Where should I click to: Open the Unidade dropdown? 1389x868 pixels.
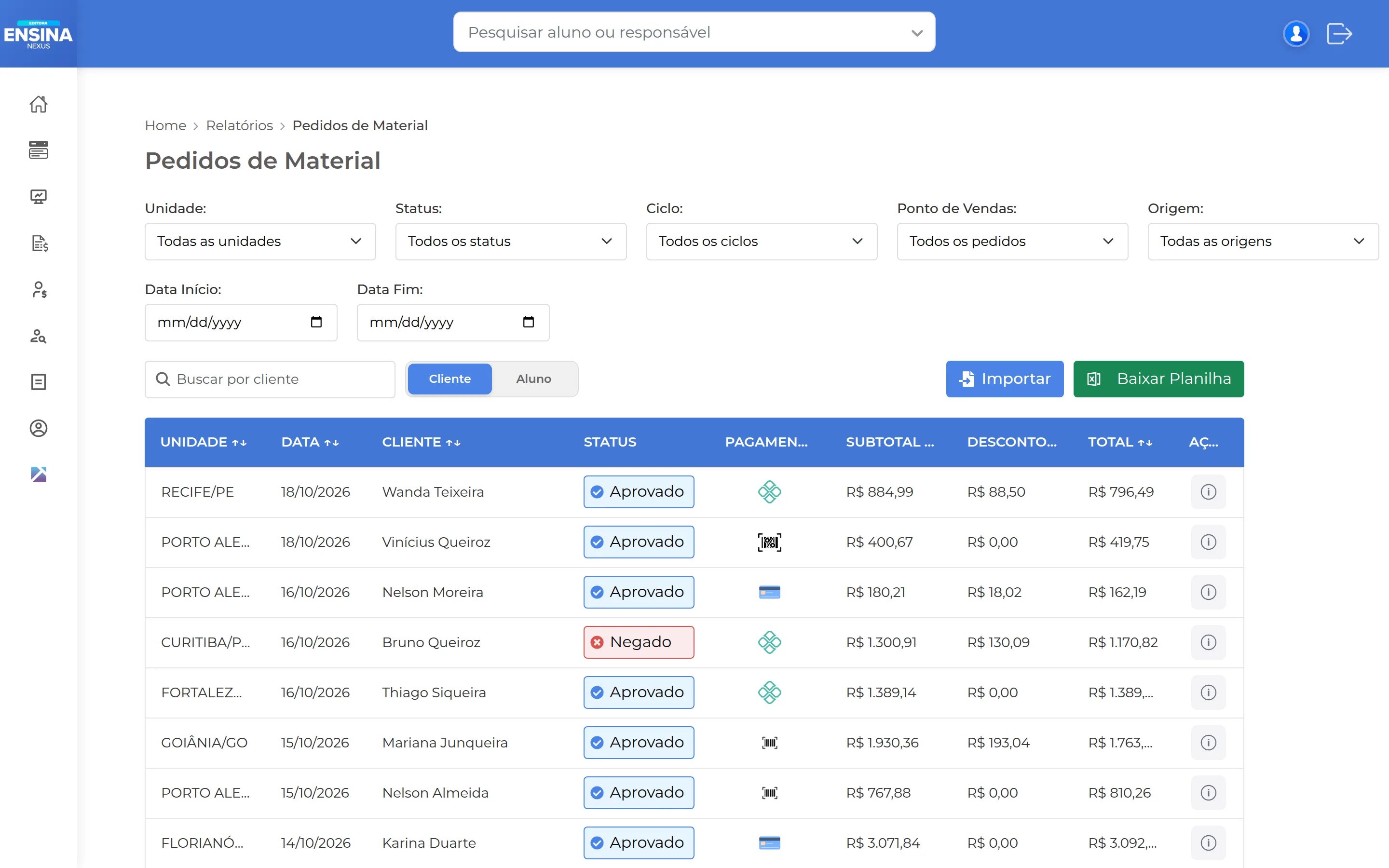(x=260, y=242)
